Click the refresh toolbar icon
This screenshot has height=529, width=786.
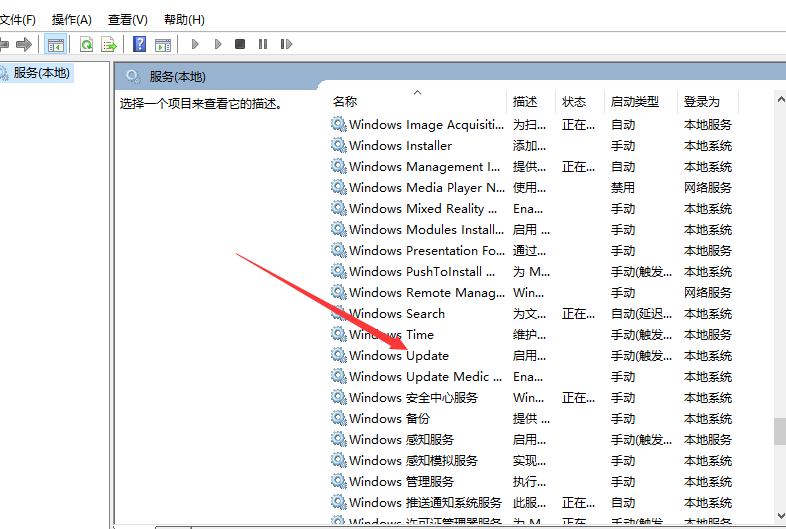coord(86,44)
